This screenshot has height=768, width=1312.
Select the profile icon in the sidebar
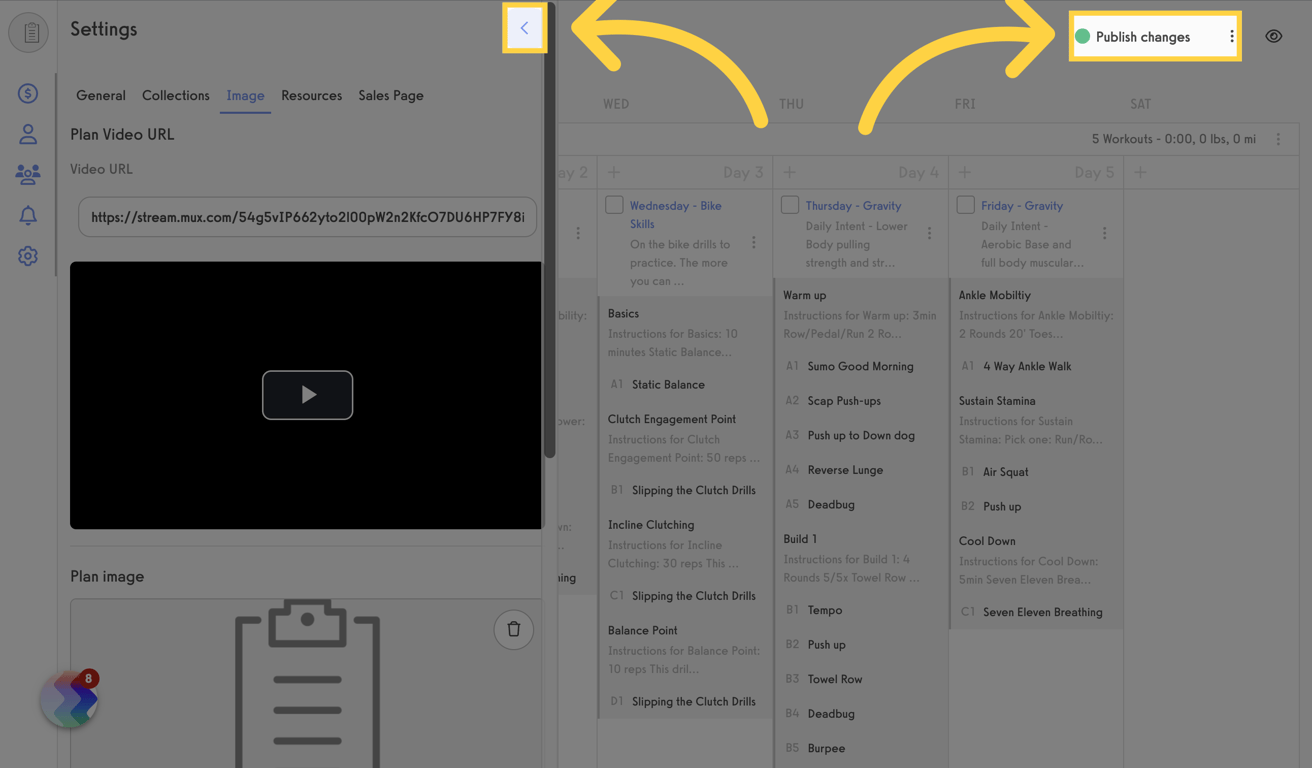(x=28, y=133)
